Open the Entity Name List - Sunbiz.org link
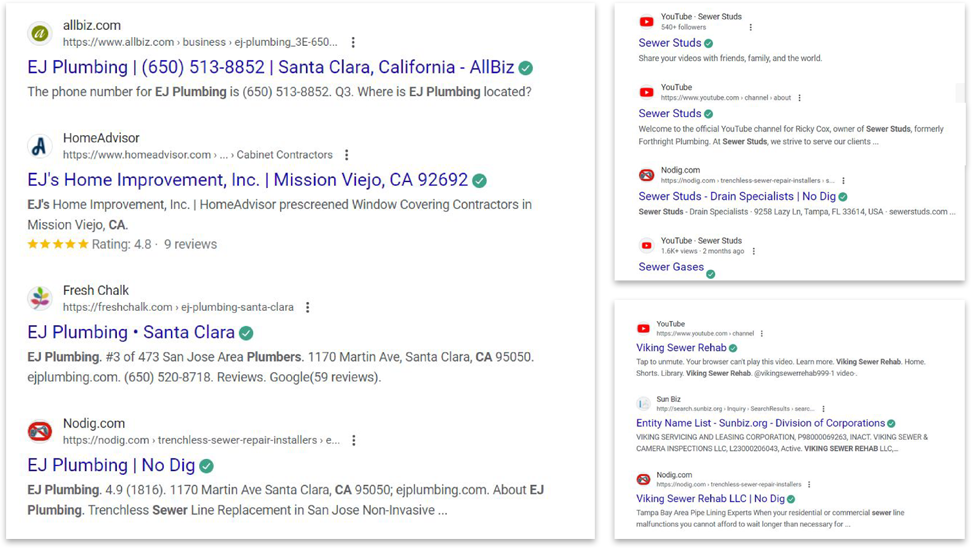Viewport: 972px width, 548px height. pos(761,423)
